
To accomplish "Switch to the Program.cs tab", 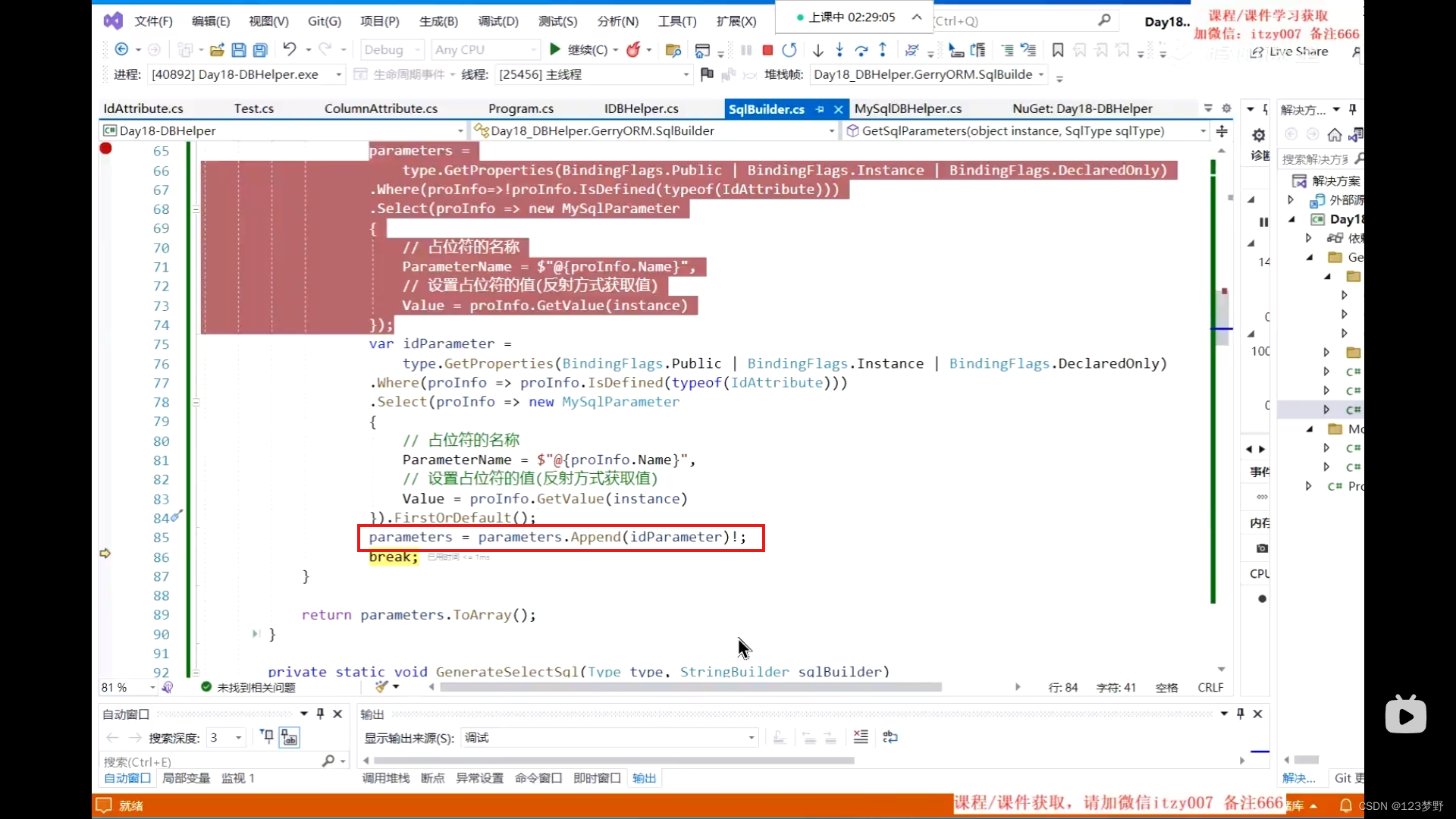I will coord(521,109).
